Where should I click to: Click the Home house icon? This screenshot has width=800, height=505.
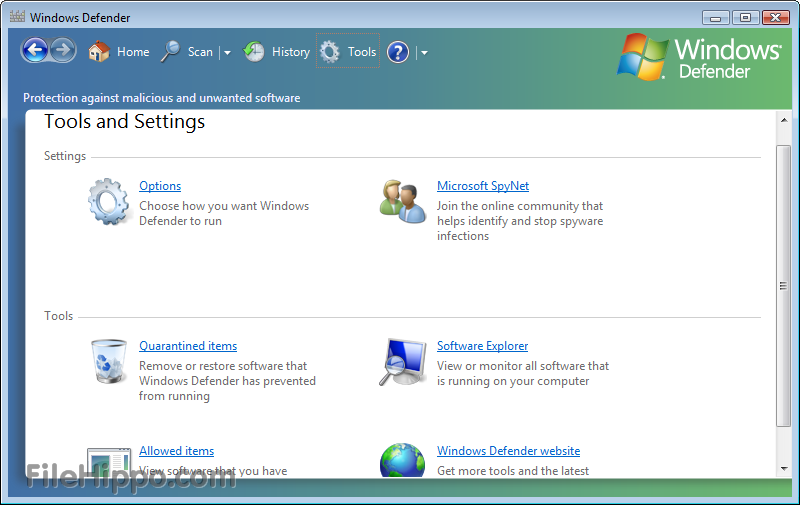pos(99,52)
